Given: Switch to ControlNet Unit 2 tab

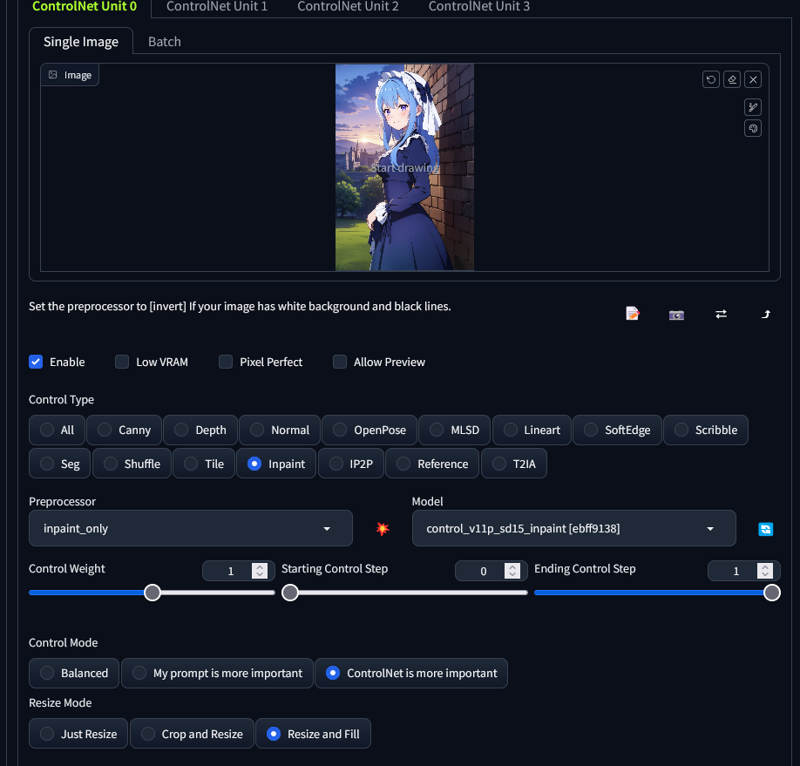Looking at the screenshot, I should tap(348, 7).
